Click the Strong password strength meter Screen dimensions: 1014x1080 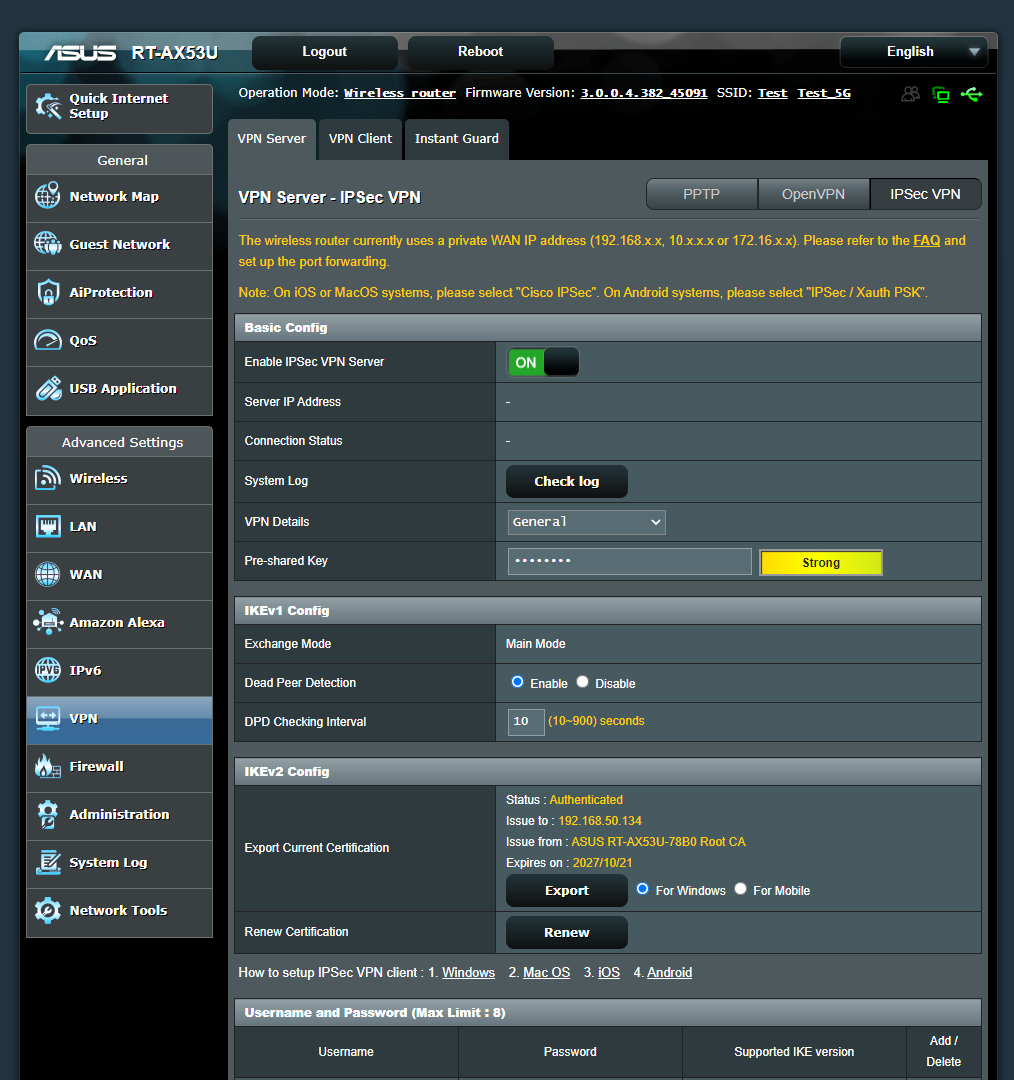[820, 562]
